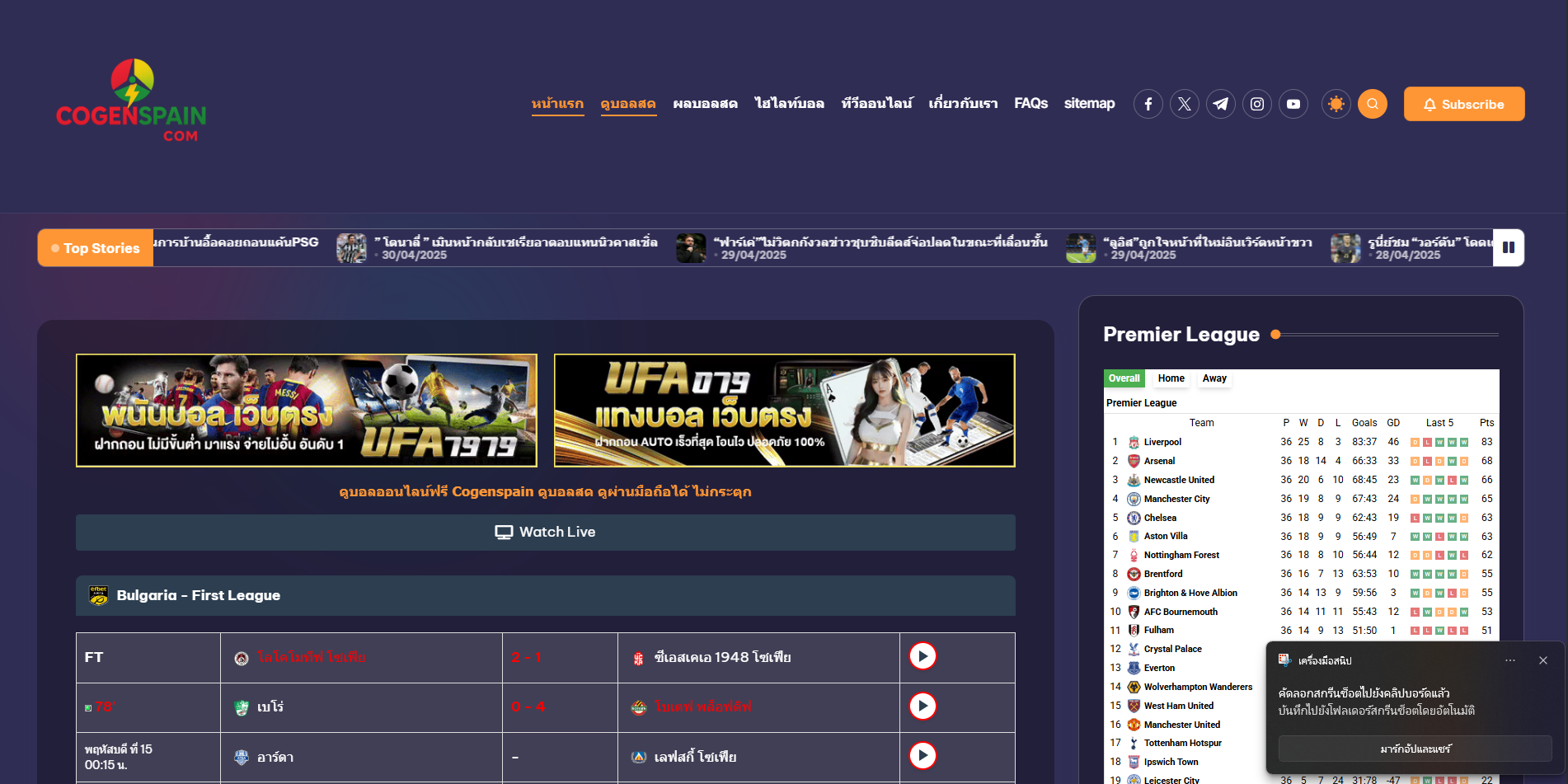
Task: Click Liverpool in the standings table
Action: point(1162,442)
